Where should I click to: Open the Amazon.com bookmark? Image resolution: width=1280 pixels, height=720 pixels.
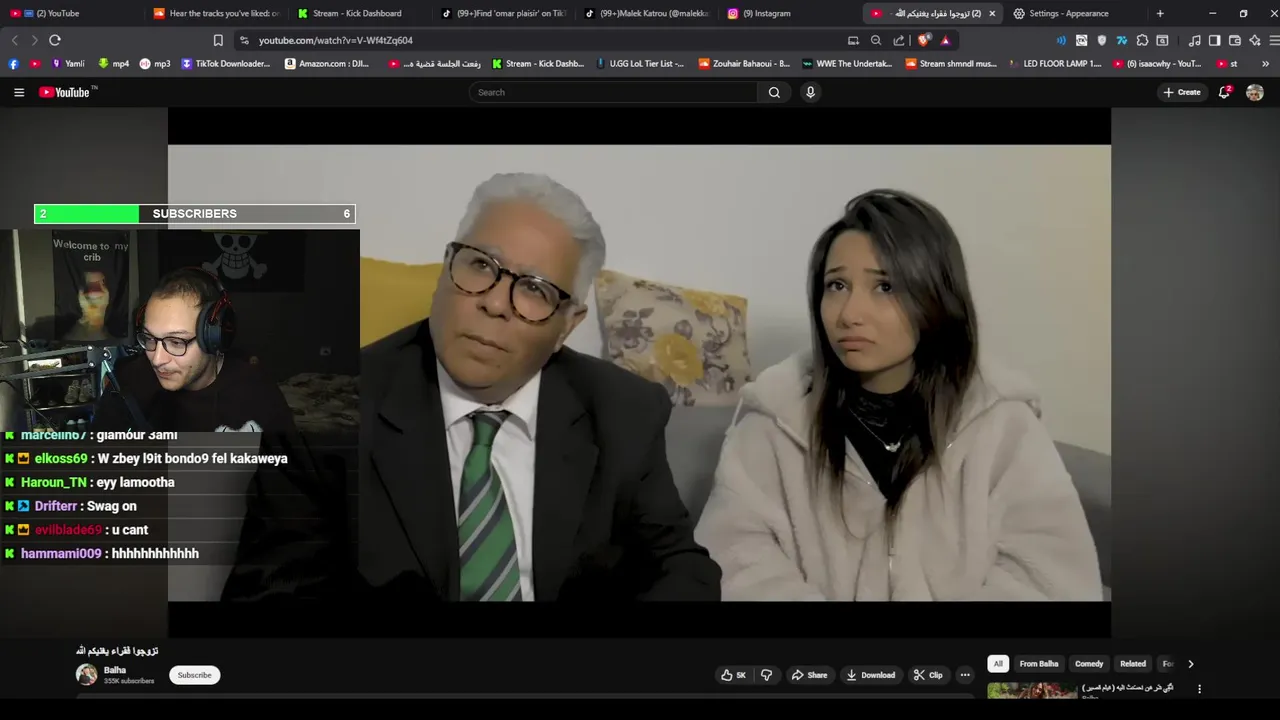tap(327, 63)
